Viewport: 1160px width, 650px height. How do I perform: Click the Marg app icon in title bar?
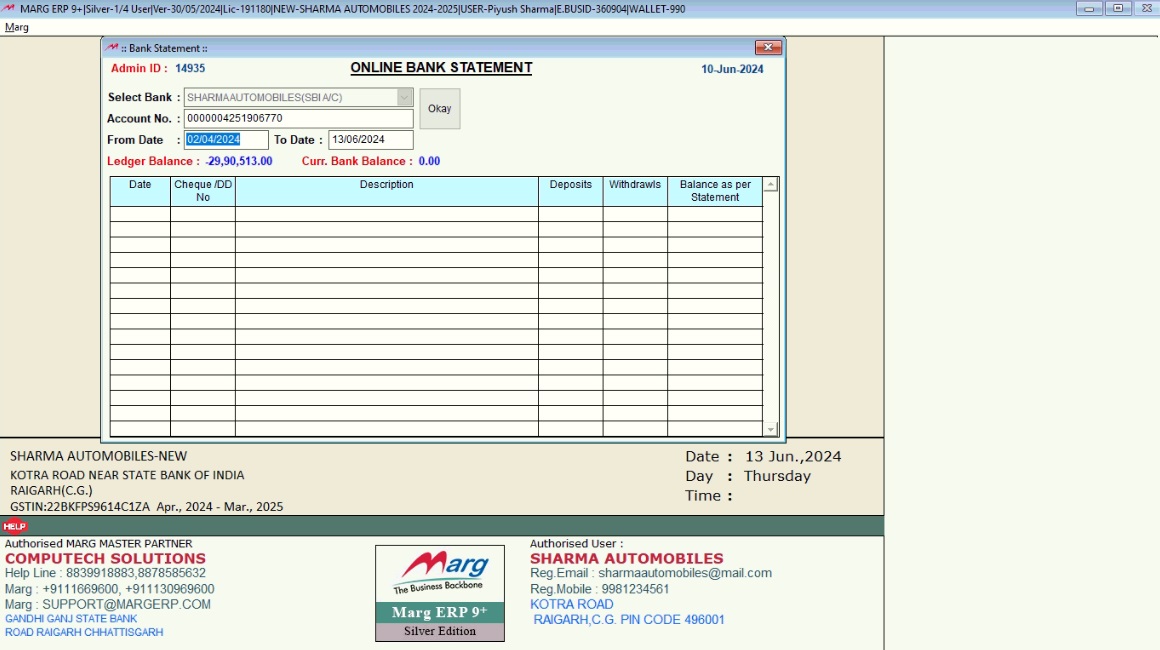[x=9, y=9]
